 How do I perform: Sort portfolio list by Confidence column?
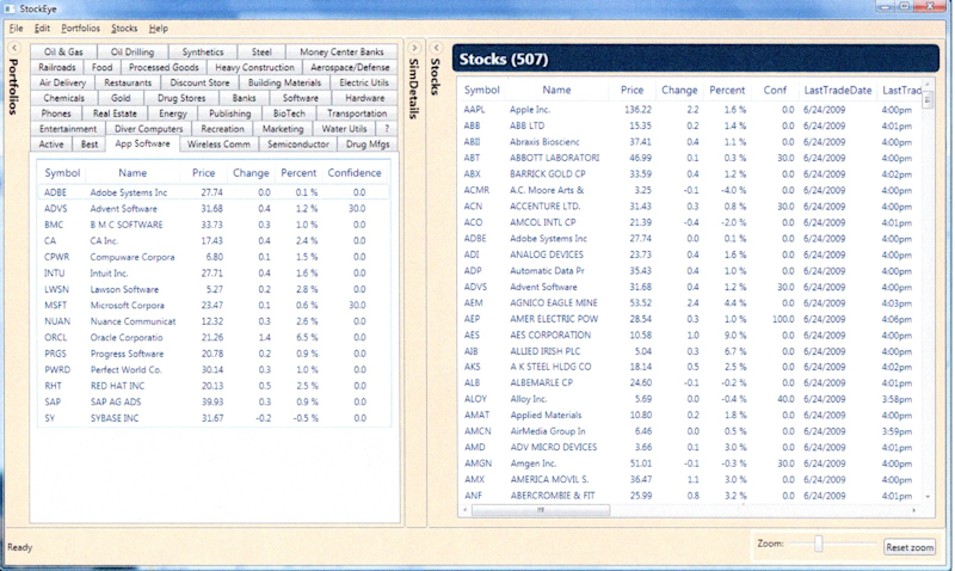[x=354, y=173]
